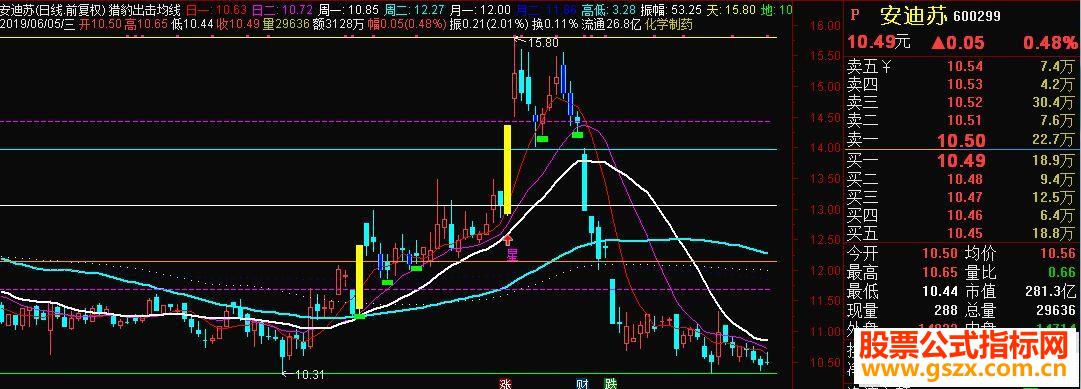Click the 买二 bid price 10.48

963,180
